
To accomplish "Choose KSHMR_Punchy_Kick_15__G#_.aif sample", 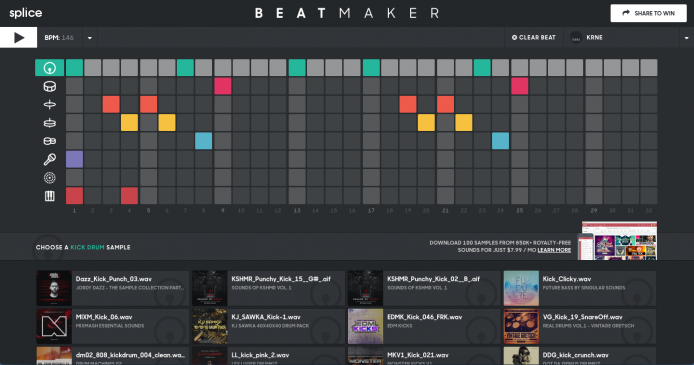I will tap(268, 288).
